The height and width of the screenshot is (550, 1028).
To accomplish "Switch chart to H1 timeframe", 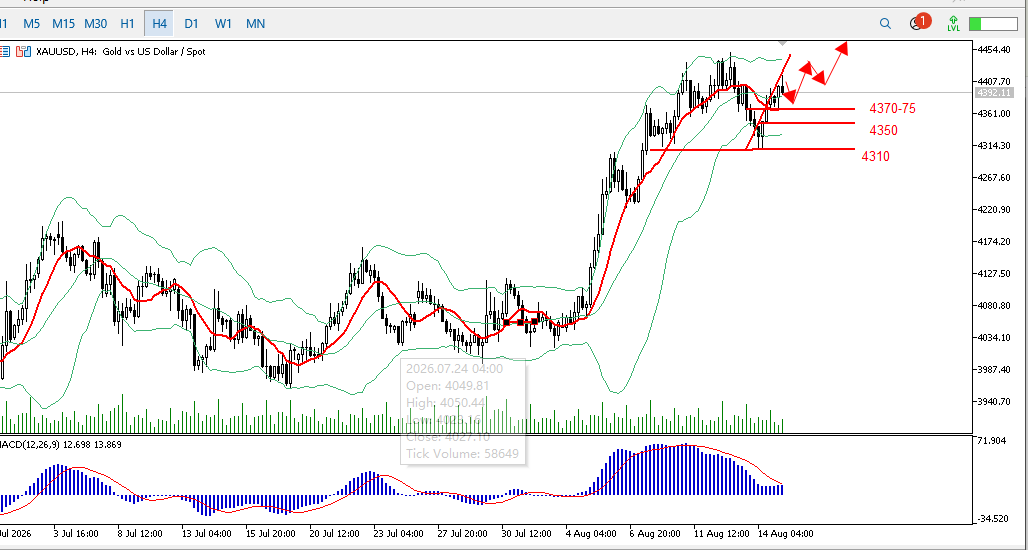I will 127,24.
